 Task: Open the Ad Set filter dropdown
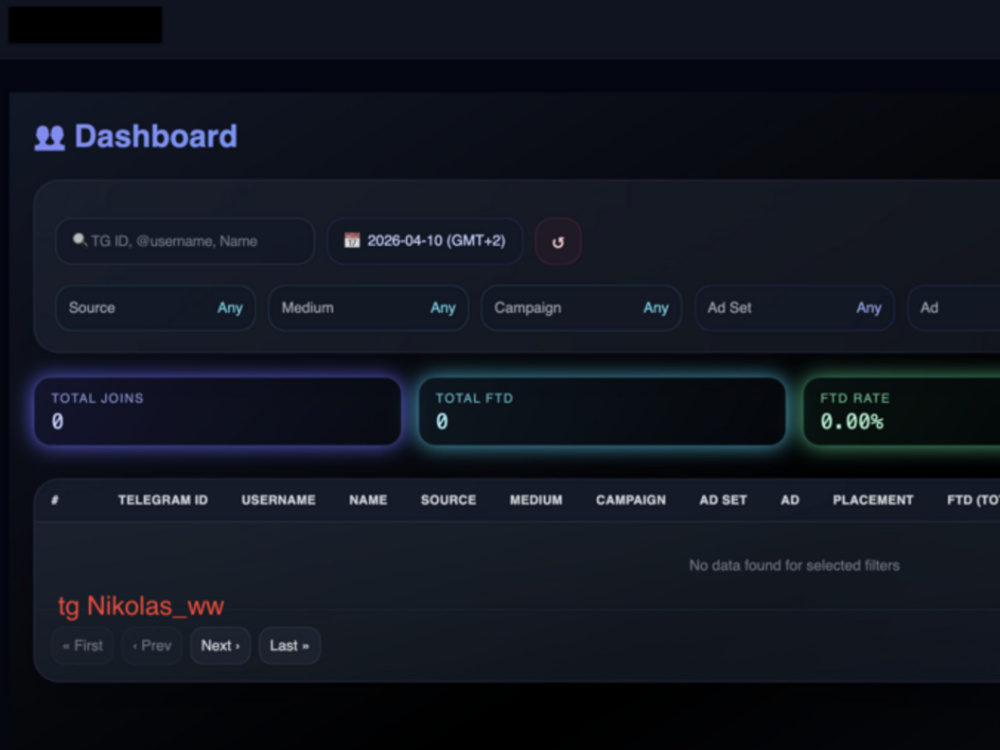pyautogui.click(x=794, y=308)
